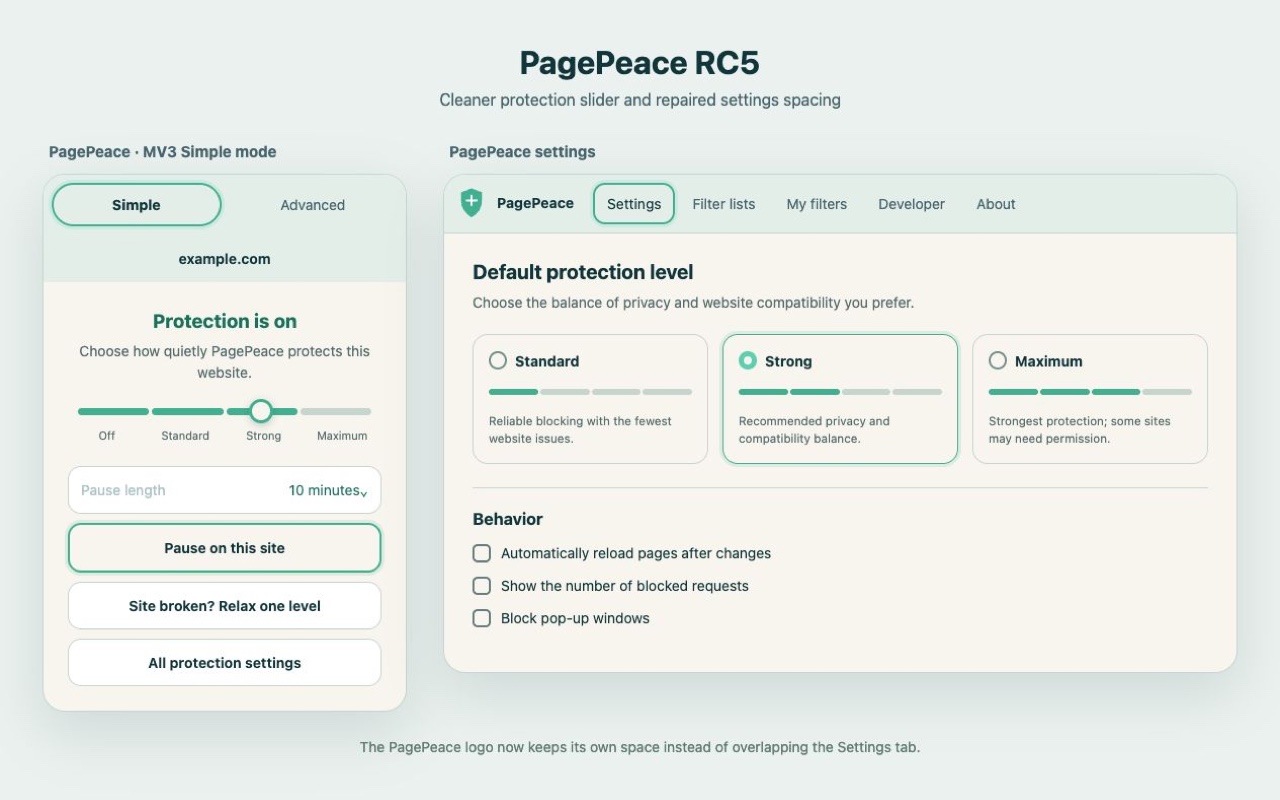The width and height of the screenshot is (1280, 800).
Task: Set protection slider to Standard segment
Action: tap(187, 411)
